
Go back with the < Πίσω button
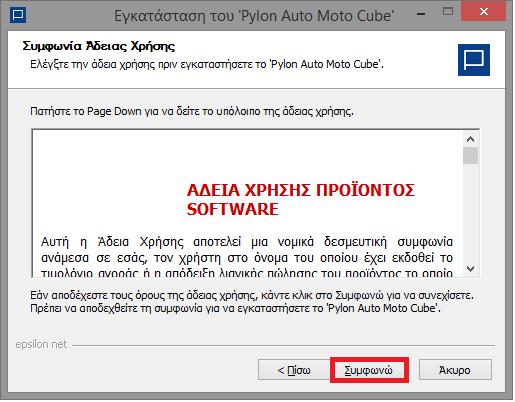pyautogui.click(x=294, y=370)
